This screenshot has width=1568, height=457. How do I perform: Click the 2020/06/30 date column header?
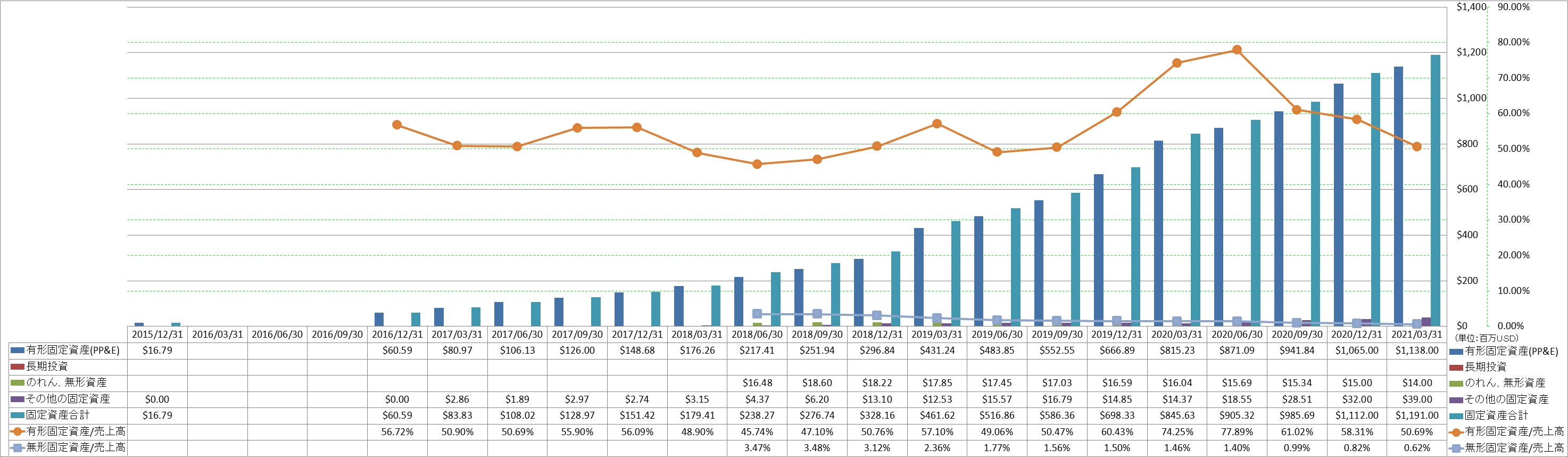[1237, 334]
